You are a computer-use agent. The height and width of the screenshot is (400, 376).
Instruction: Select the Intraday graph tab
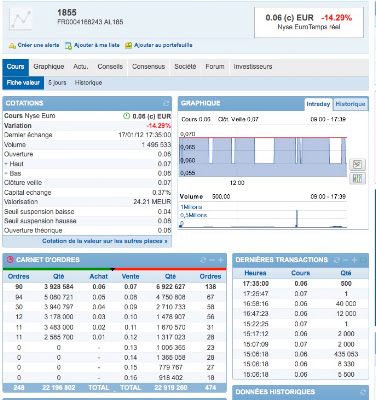[x=318, y=104]
